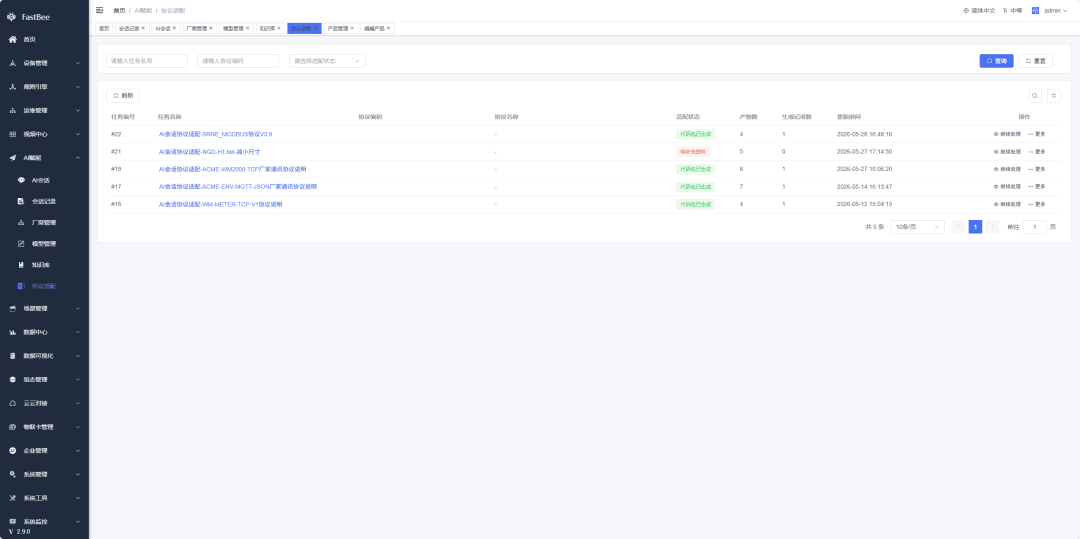Toggle search bar via magnifier icon button
The height and width of the screenshot is (539, 1080).
(1035, 96)
